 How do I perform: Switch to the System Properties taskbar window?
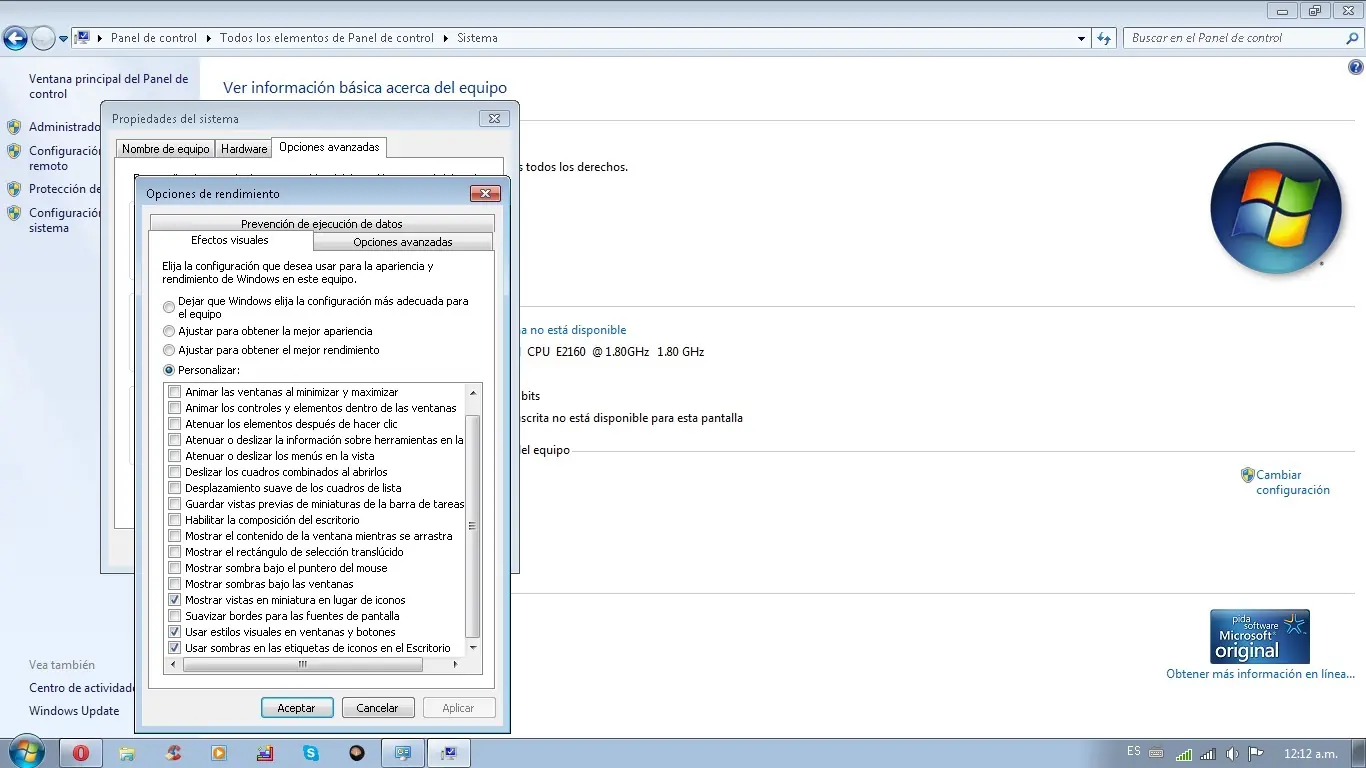click(449, 753)
